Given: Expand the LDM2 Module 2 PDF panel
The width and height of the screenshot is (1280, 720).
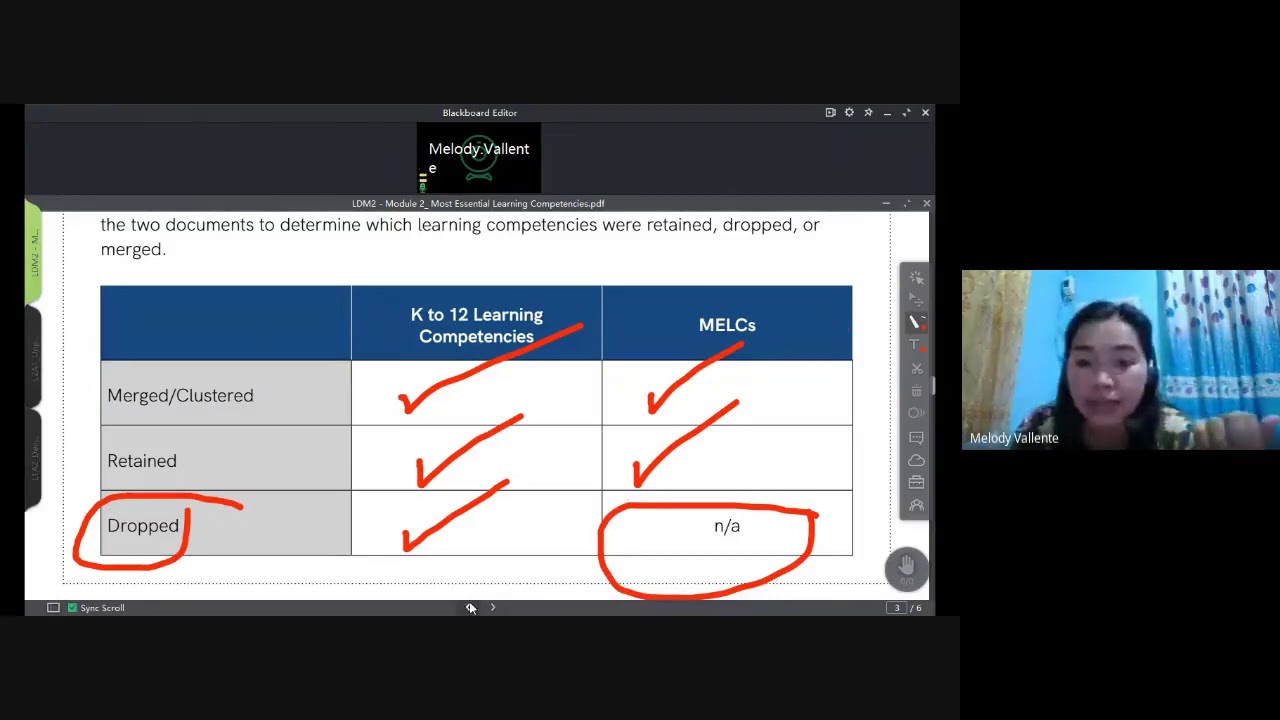Looking at the screenshot, I should point(906,203).
